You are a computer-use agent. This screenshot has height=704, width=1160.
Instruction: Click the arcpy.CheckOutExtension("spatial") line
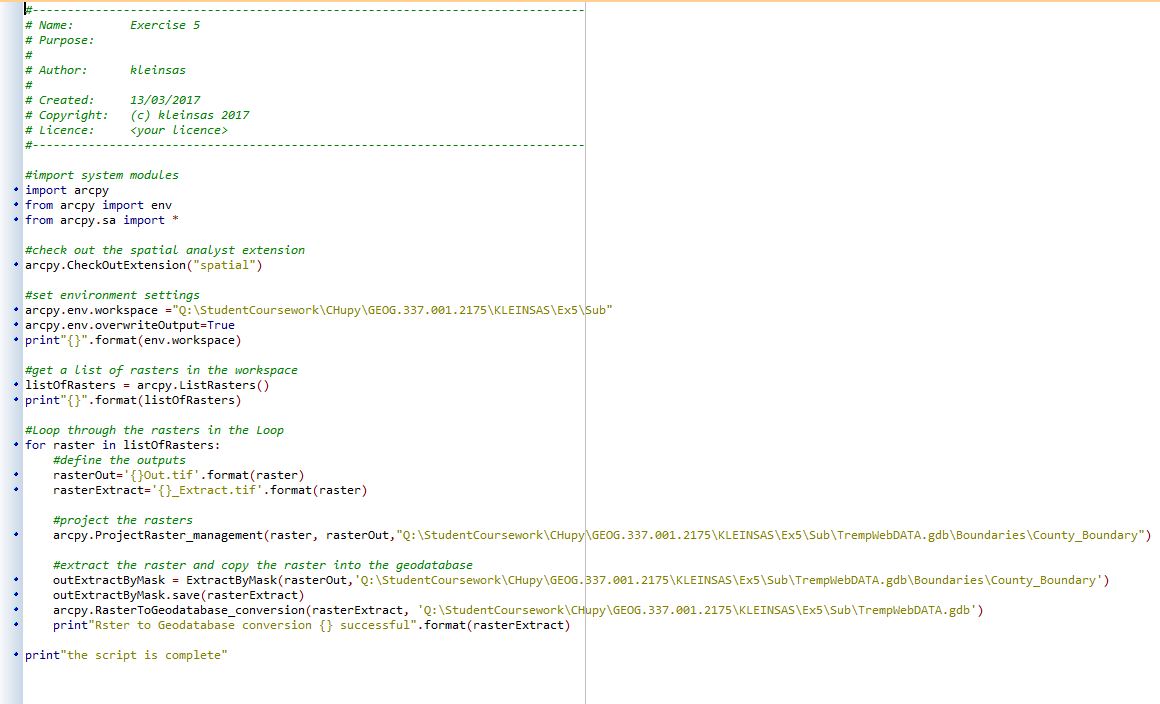coord(144,265)
